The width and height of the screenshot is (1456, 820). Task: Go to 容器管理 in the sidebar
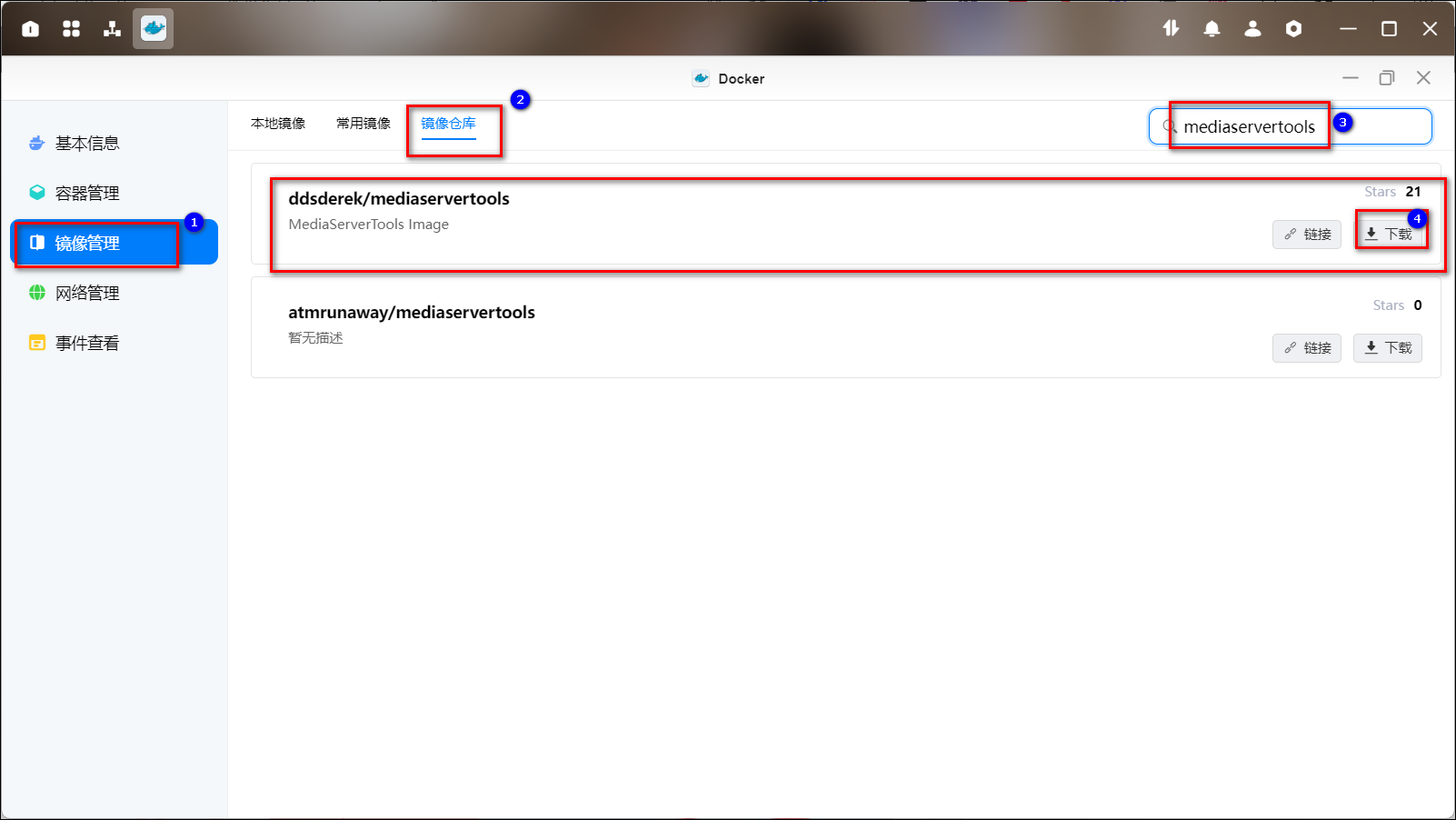[x=87, y=194]
